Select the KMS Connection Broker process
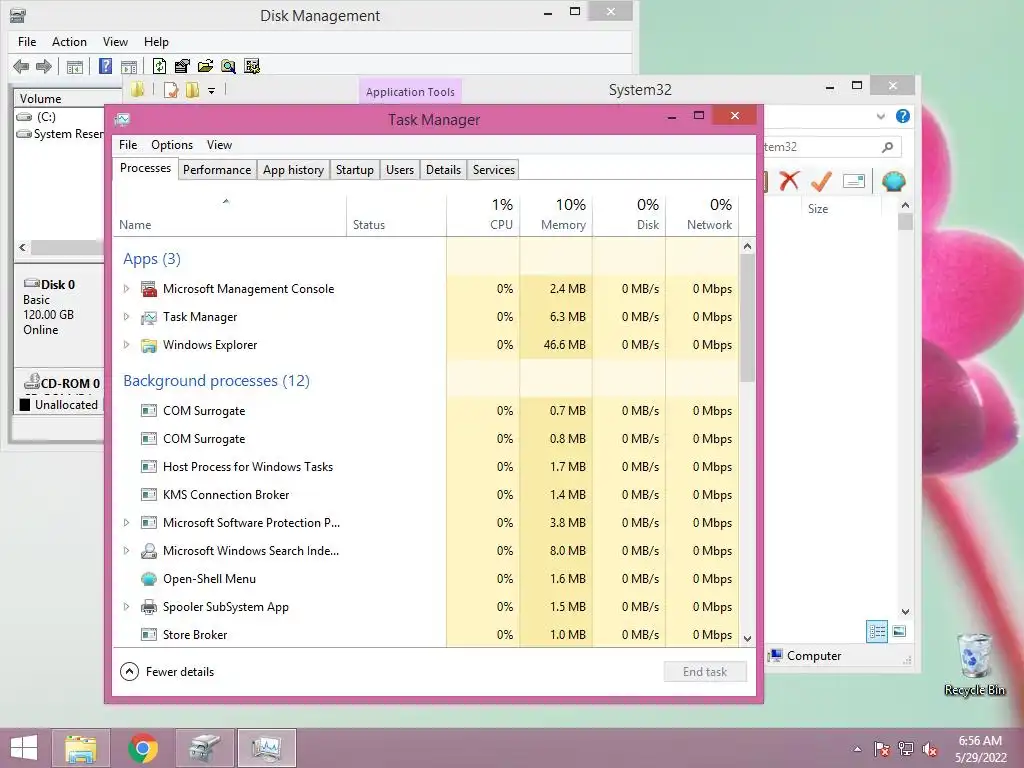1024x768 pixels. (426, 494)
